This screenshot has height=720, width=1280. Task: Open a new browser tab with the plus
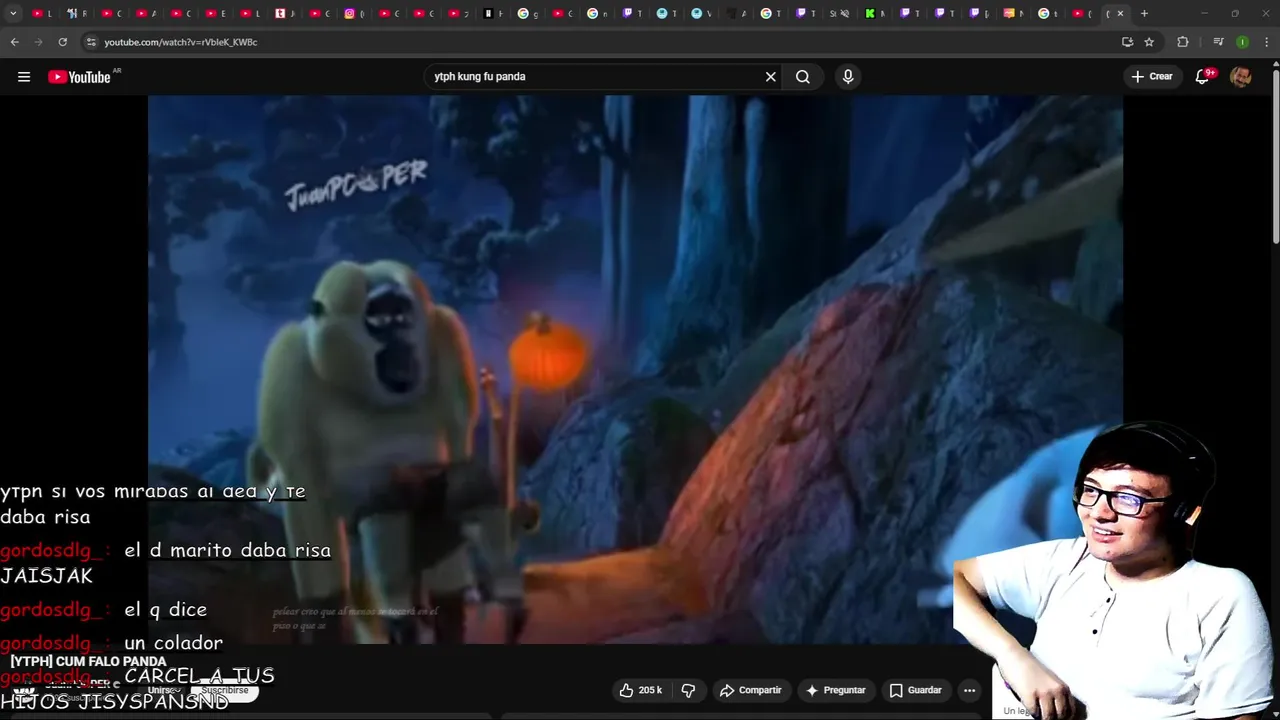tap(1144, 13)
